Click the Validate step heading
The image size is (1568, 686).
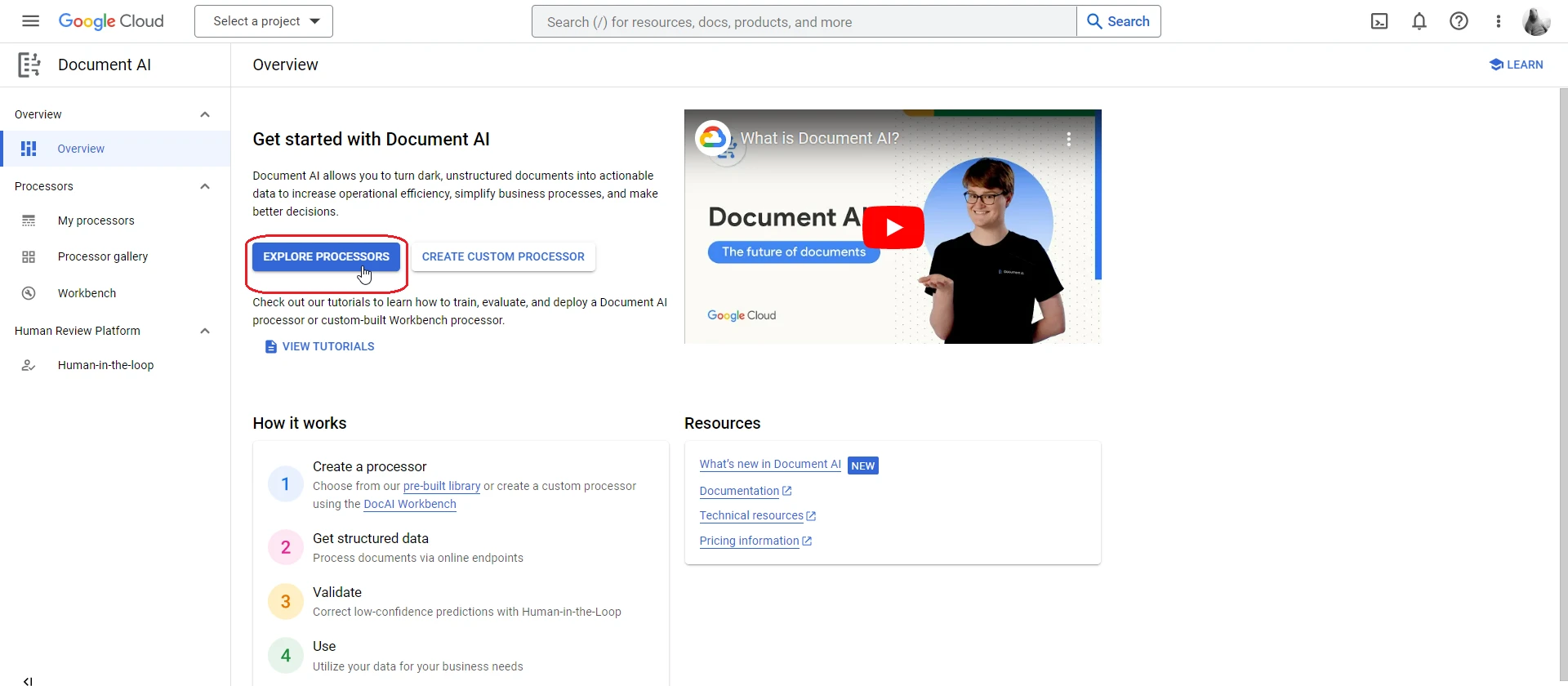pos(337,592)
